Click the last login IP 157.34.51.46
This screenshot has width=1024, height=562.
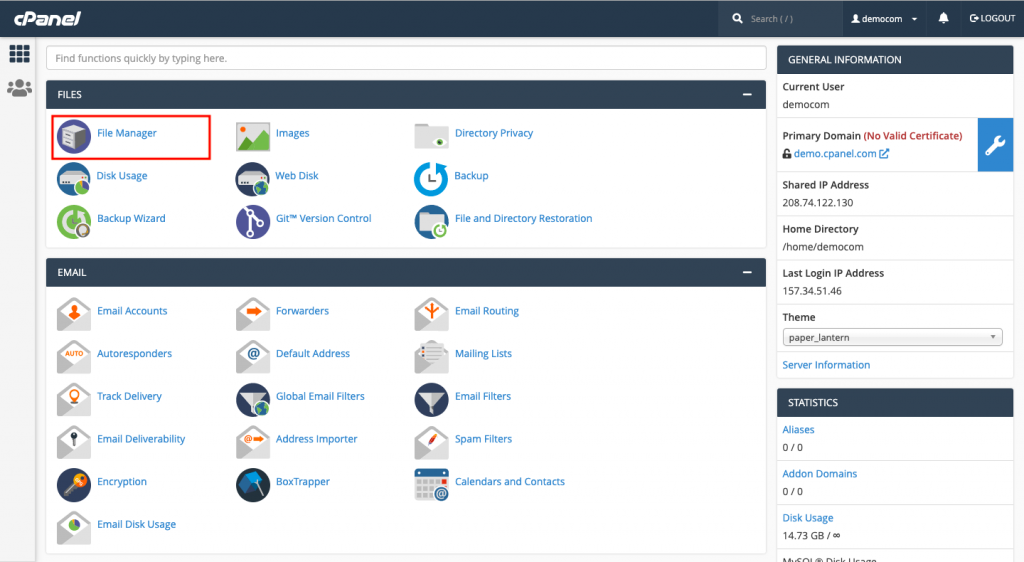tap(812, 291)
